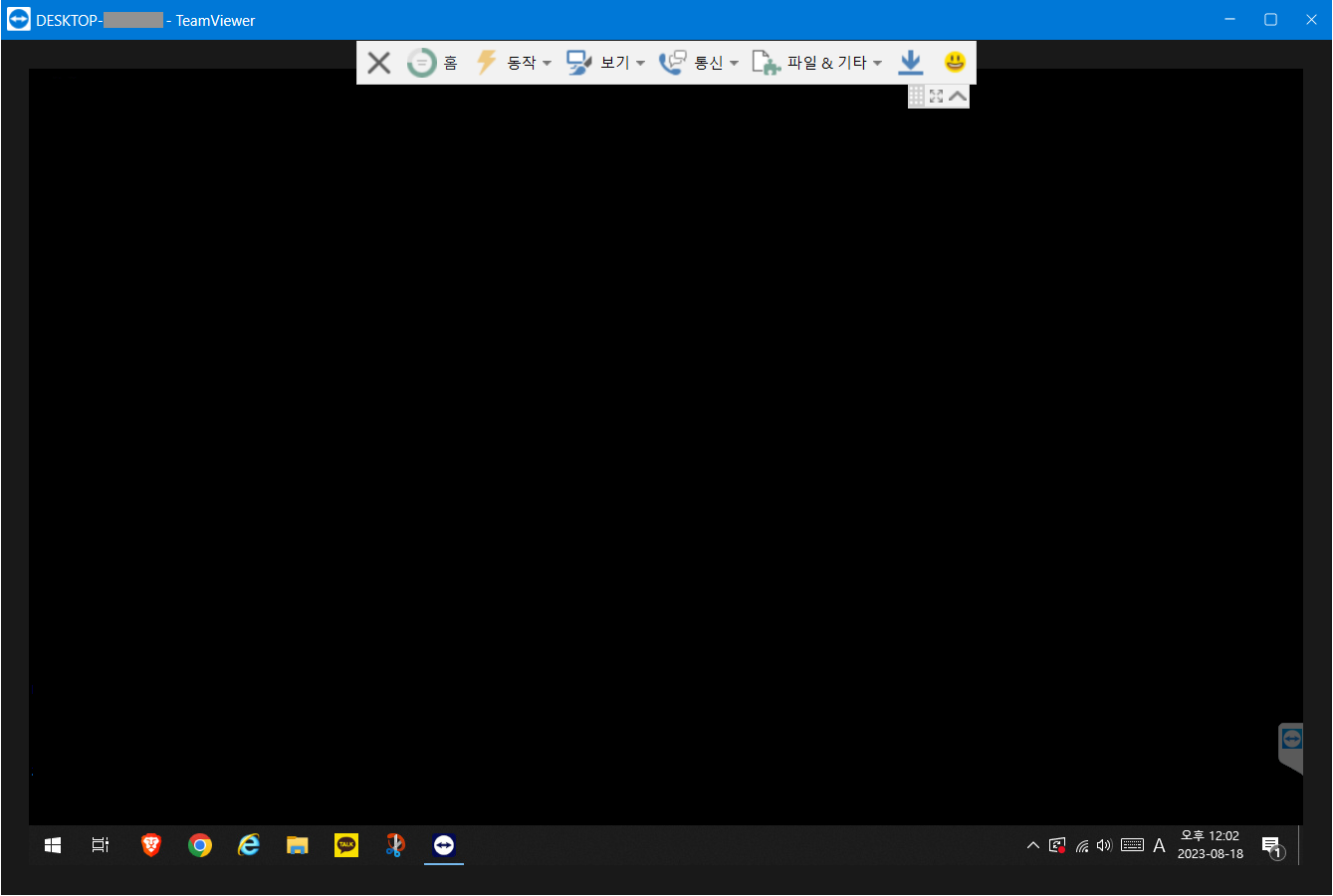
Task: Click the tray icon with the red dot
Action: pyautogui.click(x=1057, y=845)
